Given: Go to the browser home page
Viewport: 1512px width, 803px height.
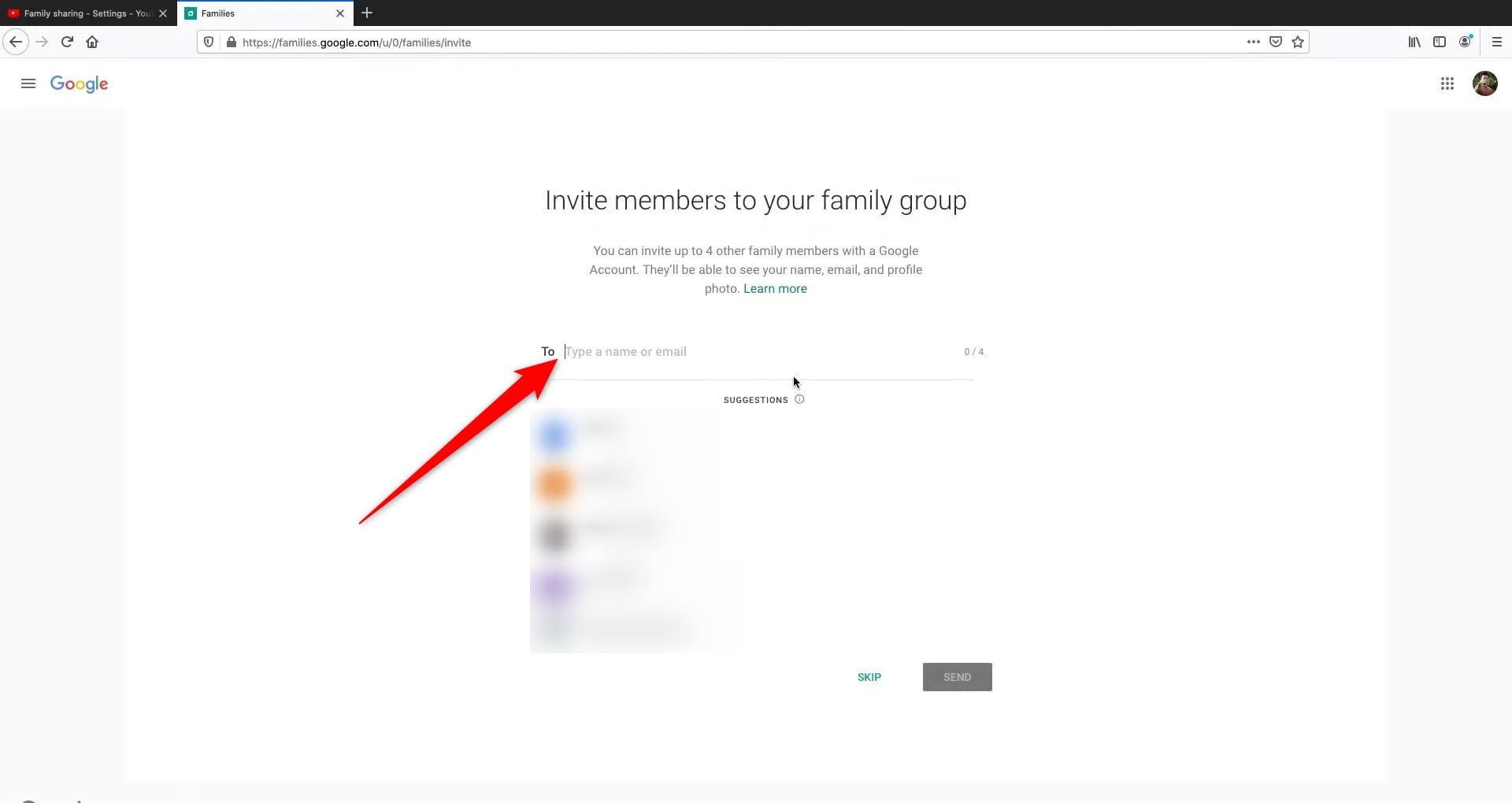Looking at the screenshot, I should pyautogui.click(x=92, y=42).
